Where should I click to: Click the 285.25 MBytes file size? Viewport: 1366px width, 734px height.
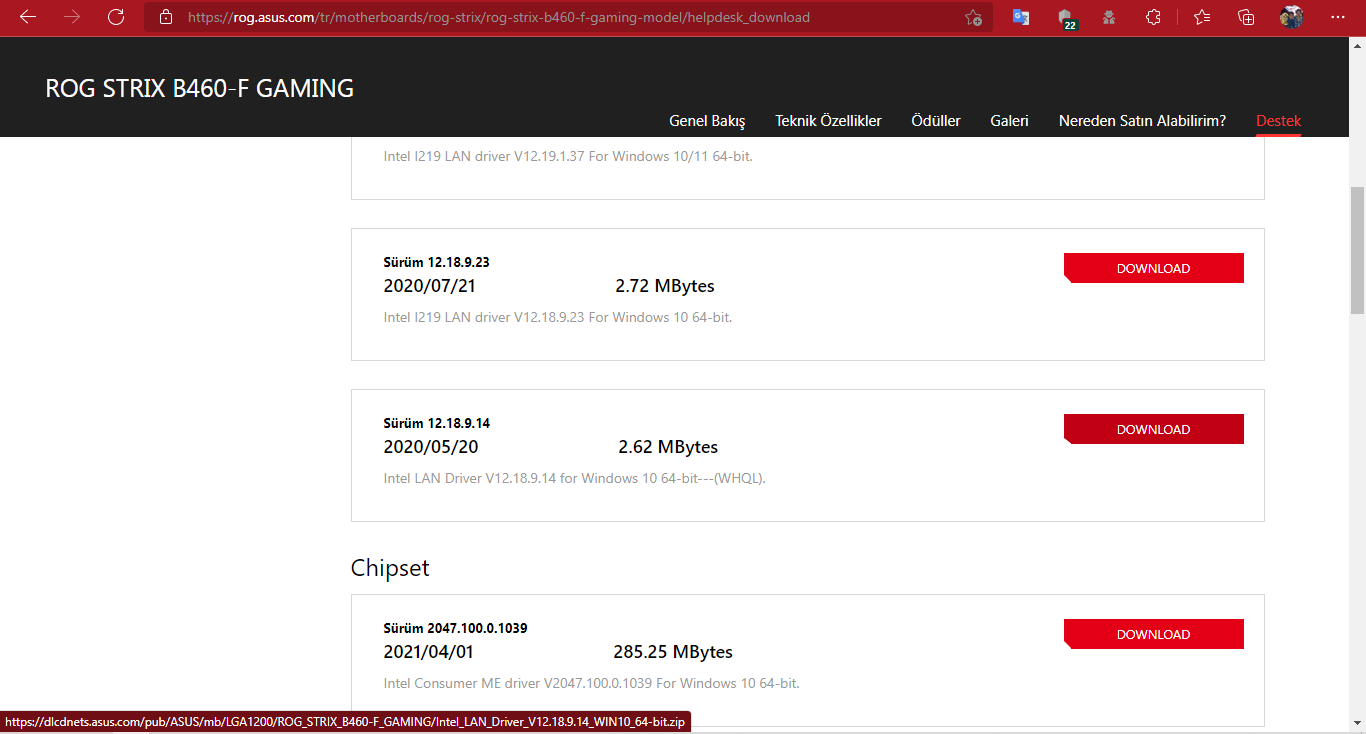(673, 652)
